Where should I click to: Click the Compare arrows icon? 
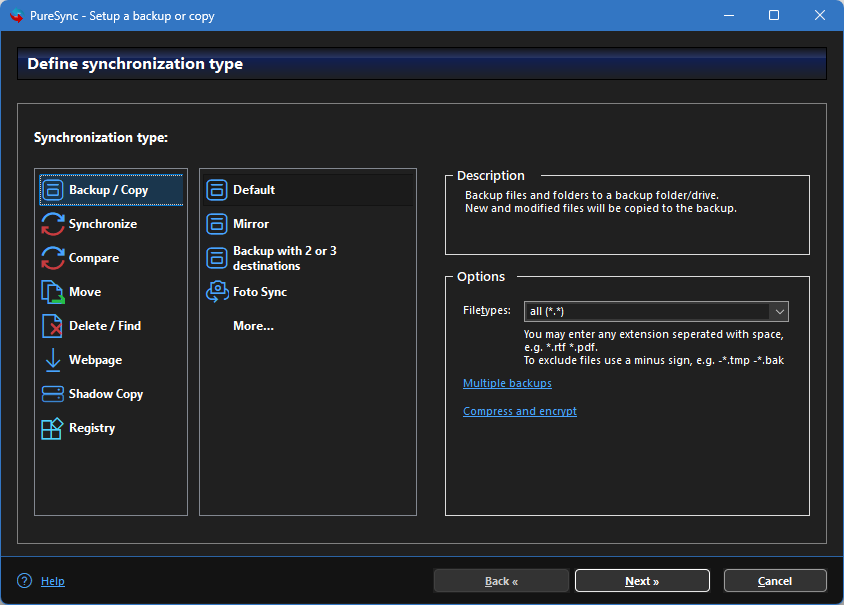pos(53,258)
